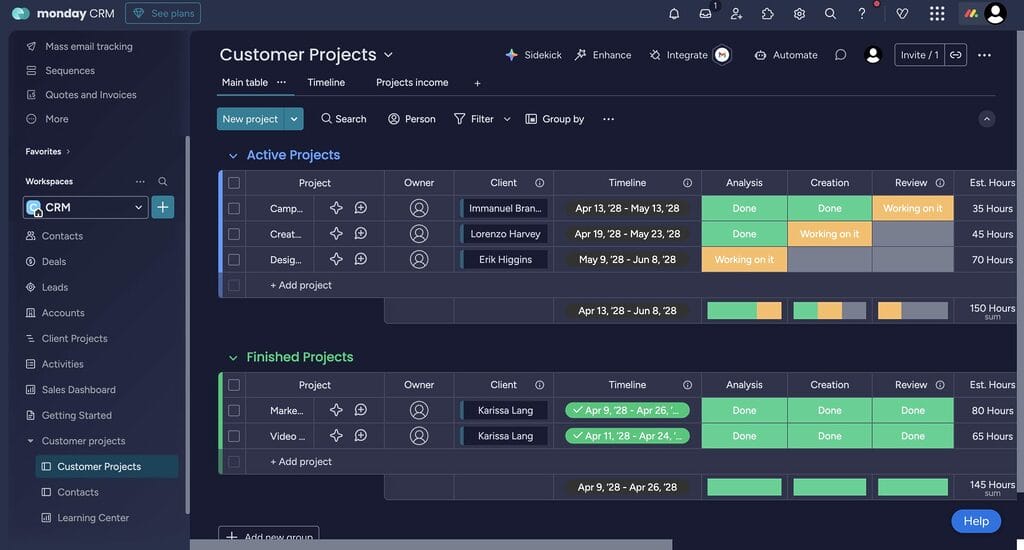
Task: Expand New project button dropdown arrow
Action: (x=294, y=119)
